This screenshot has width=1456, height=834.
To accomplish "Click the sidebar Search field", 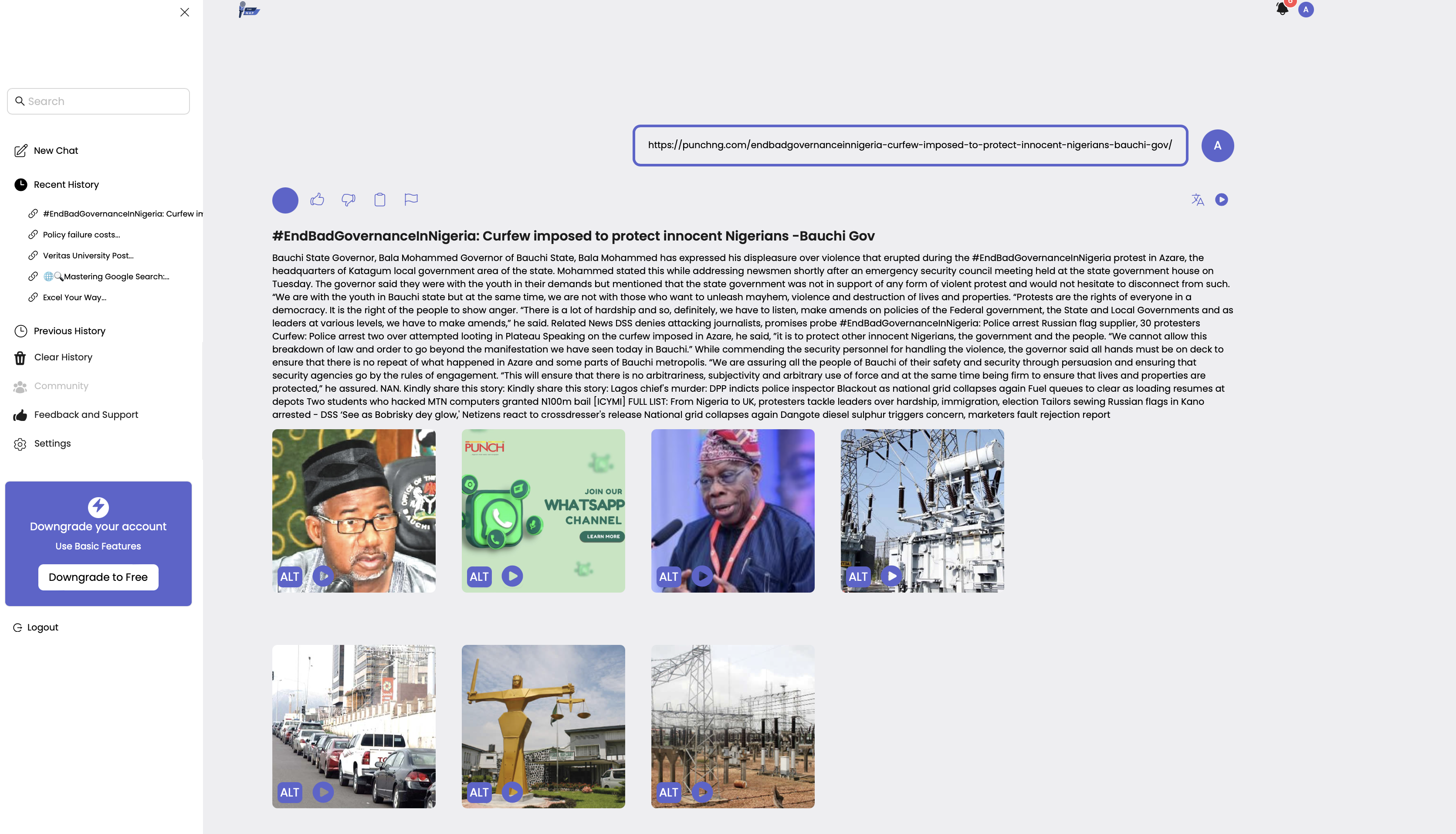I will [x=98, y=102].
